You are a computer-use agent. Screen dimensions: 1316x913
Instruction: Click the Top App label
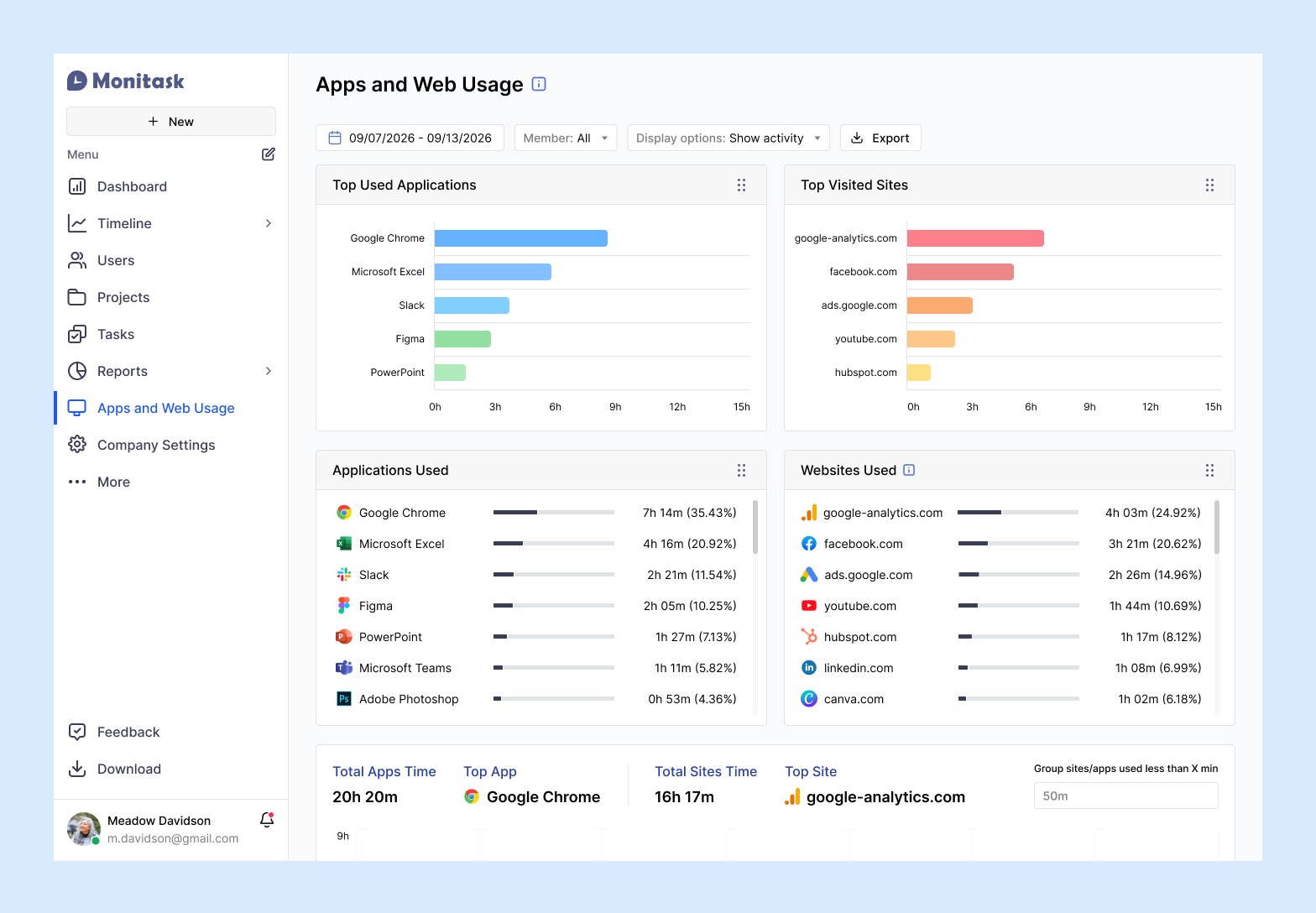point(490,771)
